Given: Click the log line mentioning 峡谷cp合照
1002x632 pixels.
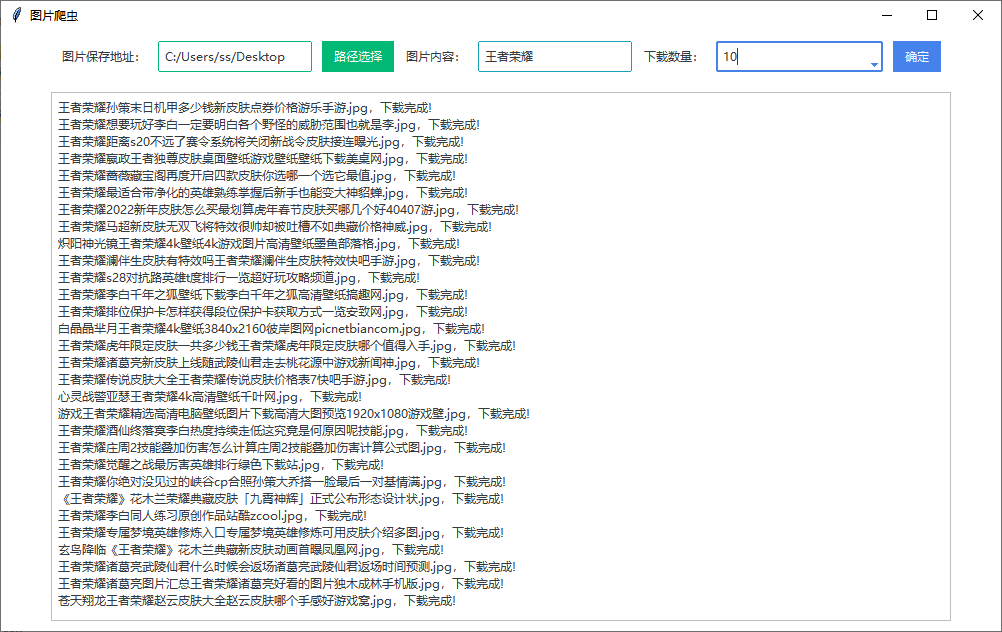Looking at the screenshot, I should (x=282, y=482).
